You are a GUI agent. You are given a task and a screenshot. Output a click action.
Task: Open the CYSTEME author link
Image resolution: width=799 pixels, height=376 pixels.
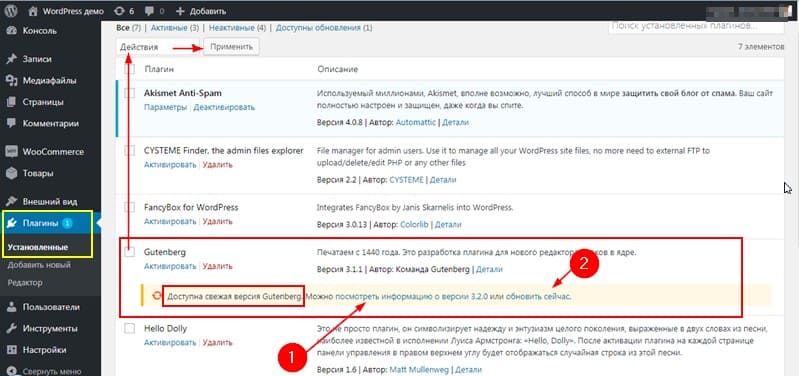click(407, 180)
